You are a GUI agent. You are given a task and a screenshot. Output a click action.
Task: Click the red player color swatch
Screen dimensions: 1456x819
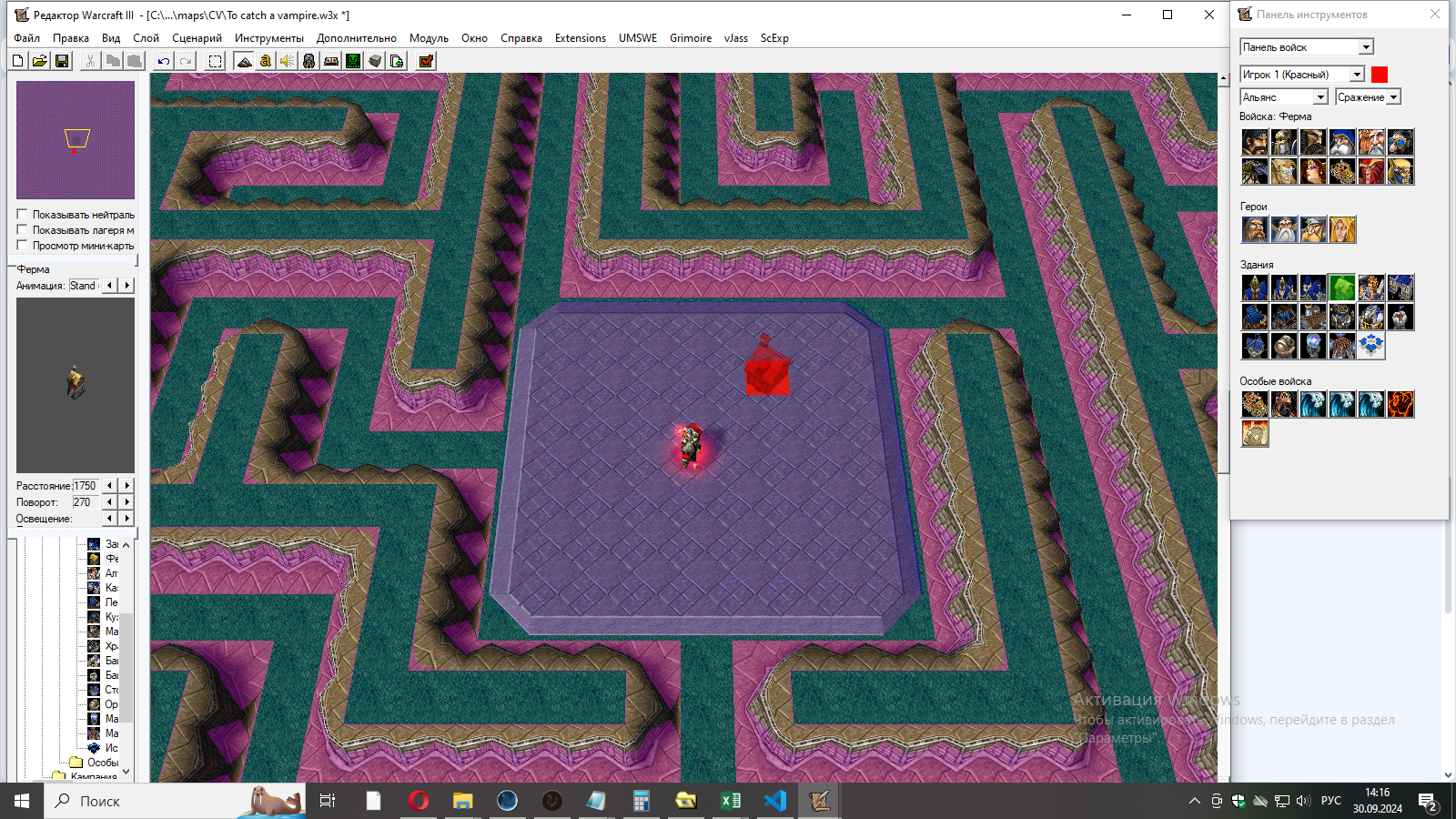coord(1380,75)
